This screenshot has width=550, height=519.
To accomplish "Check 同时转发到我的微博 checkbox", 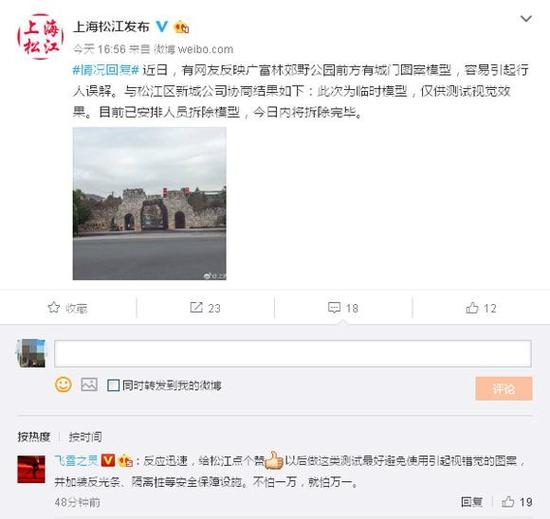I will coord(113,385).
